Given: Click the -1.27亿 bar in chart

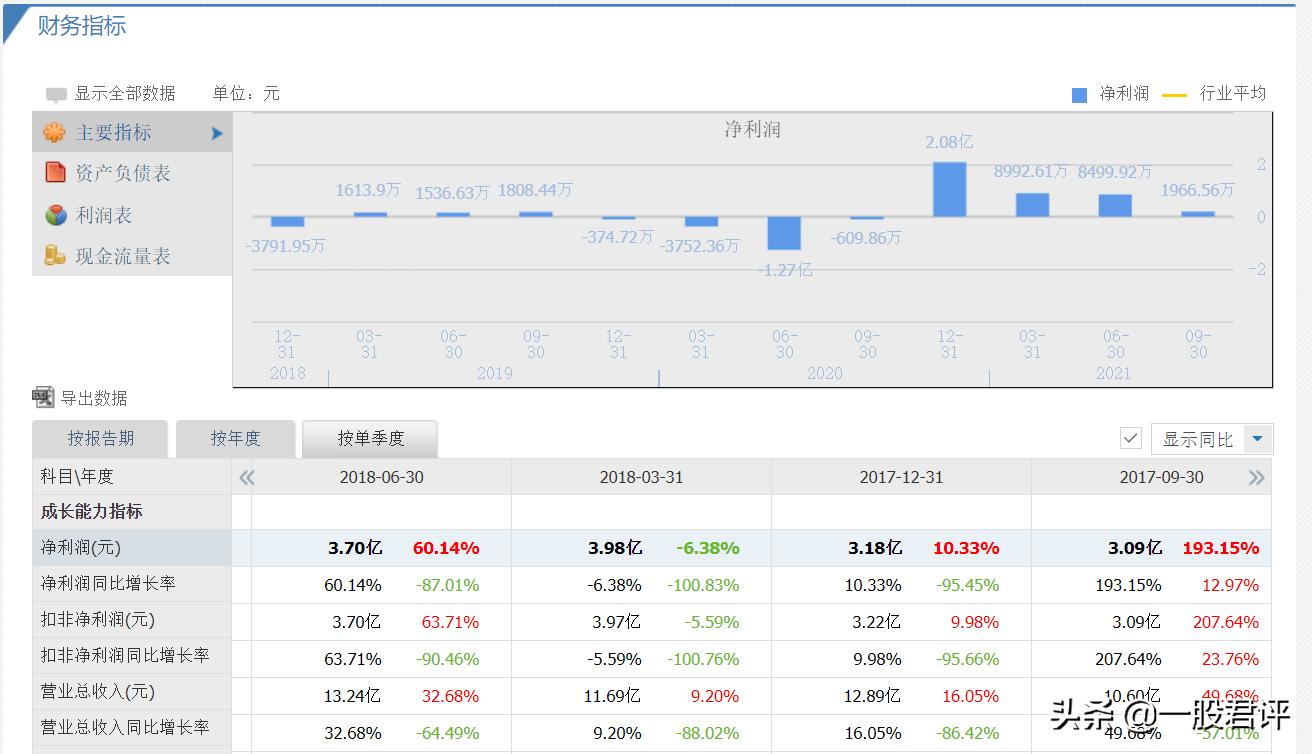Looking at the screenshot, I should click(784, 233).
